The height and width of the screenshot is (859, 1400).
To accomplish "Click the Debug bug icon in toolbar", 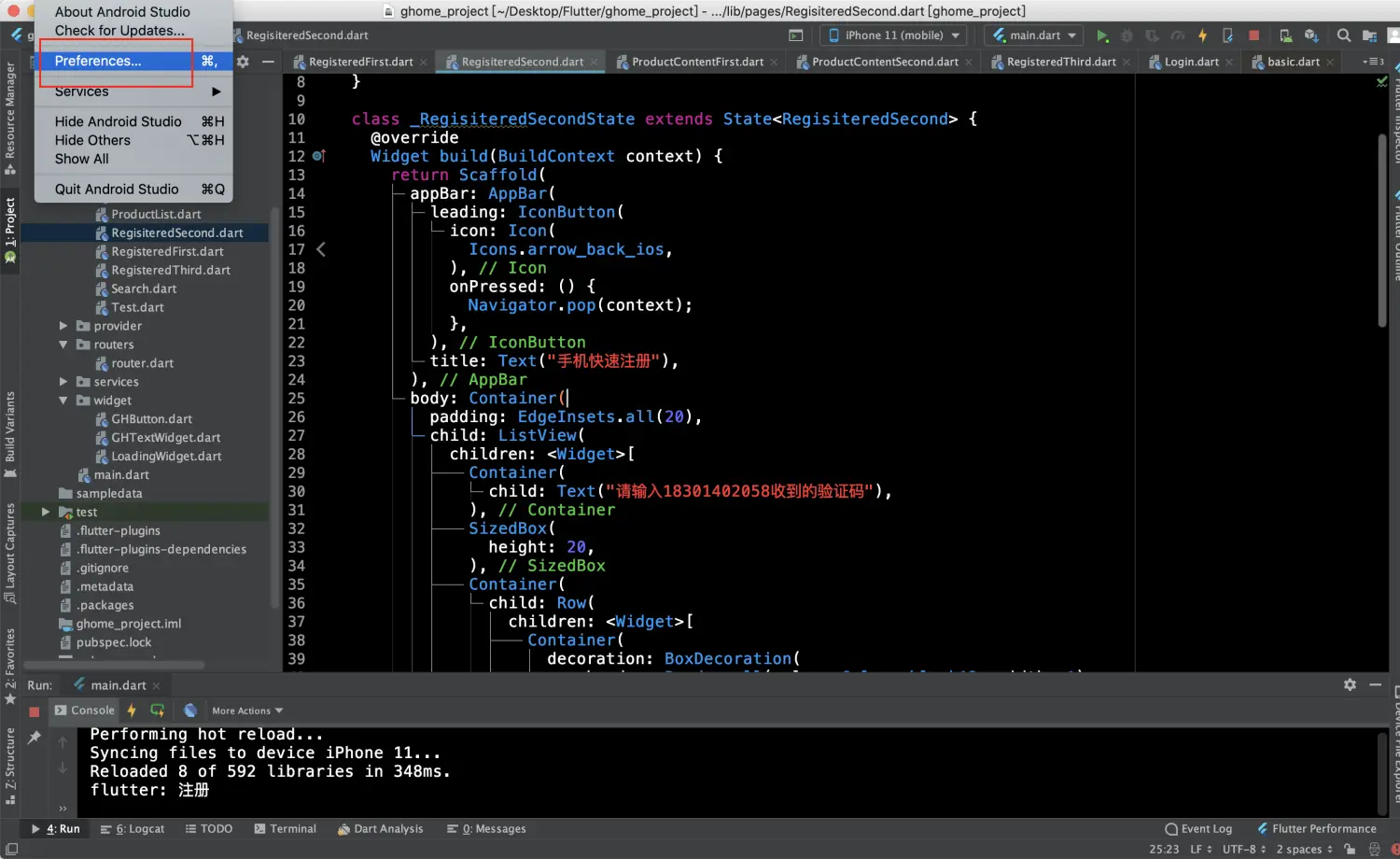I will click(1127, 35).
